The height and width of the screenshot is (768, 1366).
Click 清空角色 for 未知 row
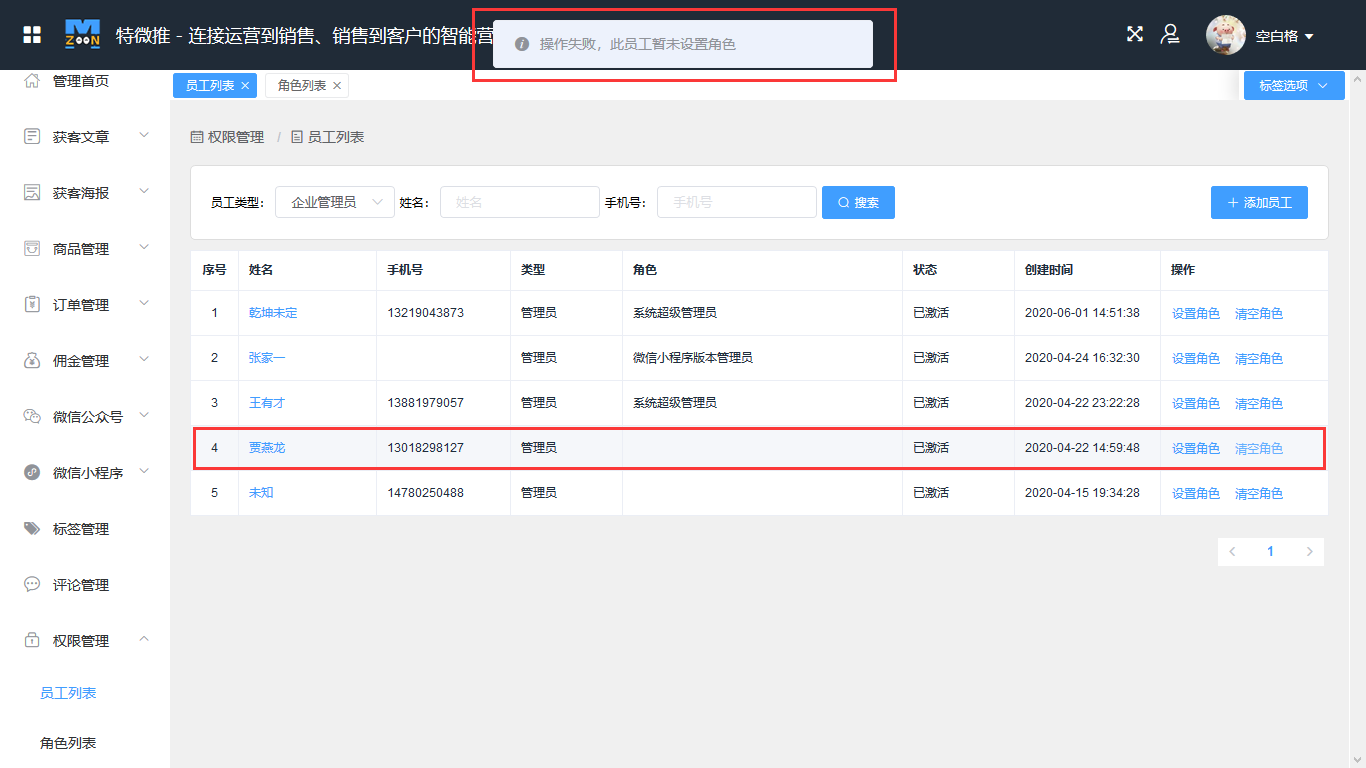click(x=1259, y=493)
